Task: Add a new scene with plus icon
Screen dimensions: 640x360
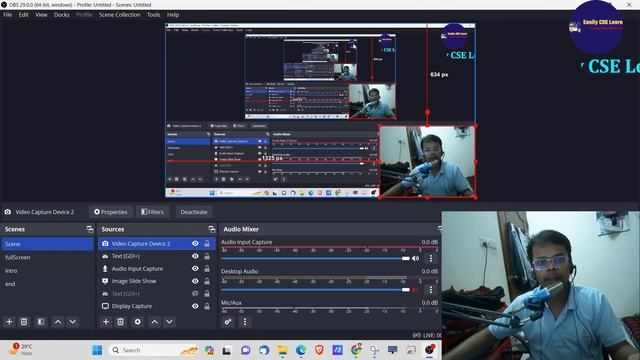Action: click(9, 322)
